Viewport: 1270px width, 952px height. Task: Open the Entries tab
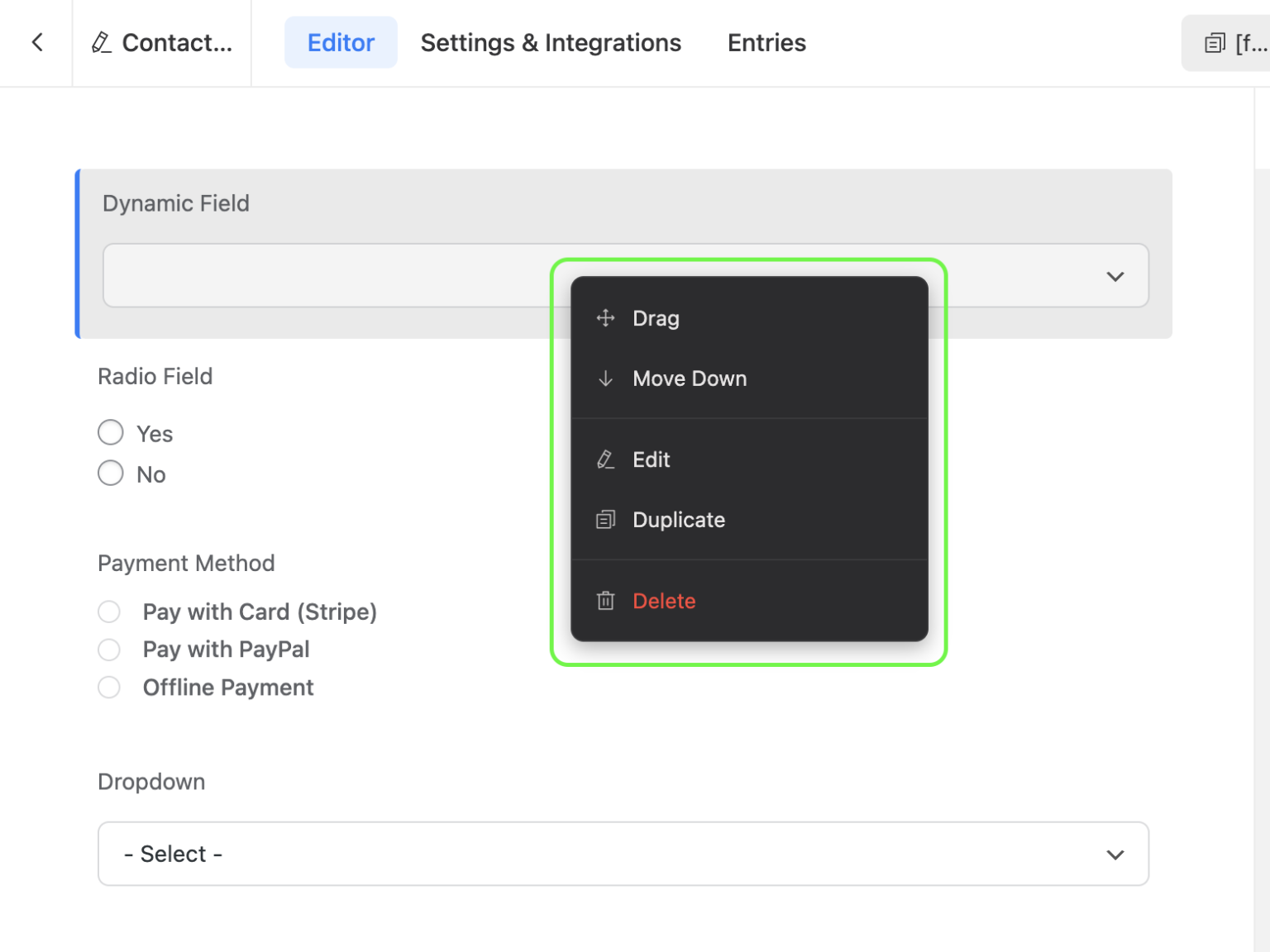tap(766, 42)
